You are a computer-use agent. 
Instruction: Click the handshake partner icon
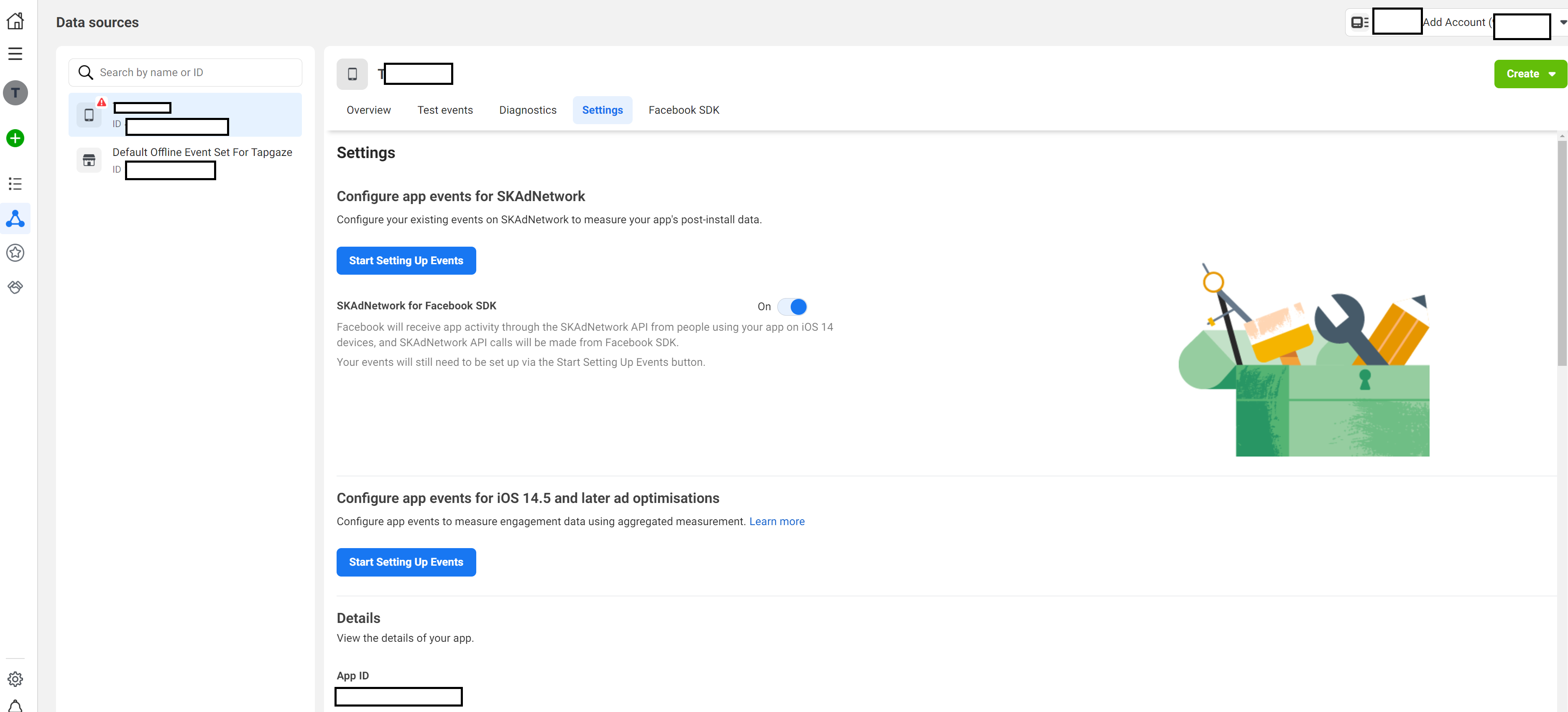(x=15, y=287)
